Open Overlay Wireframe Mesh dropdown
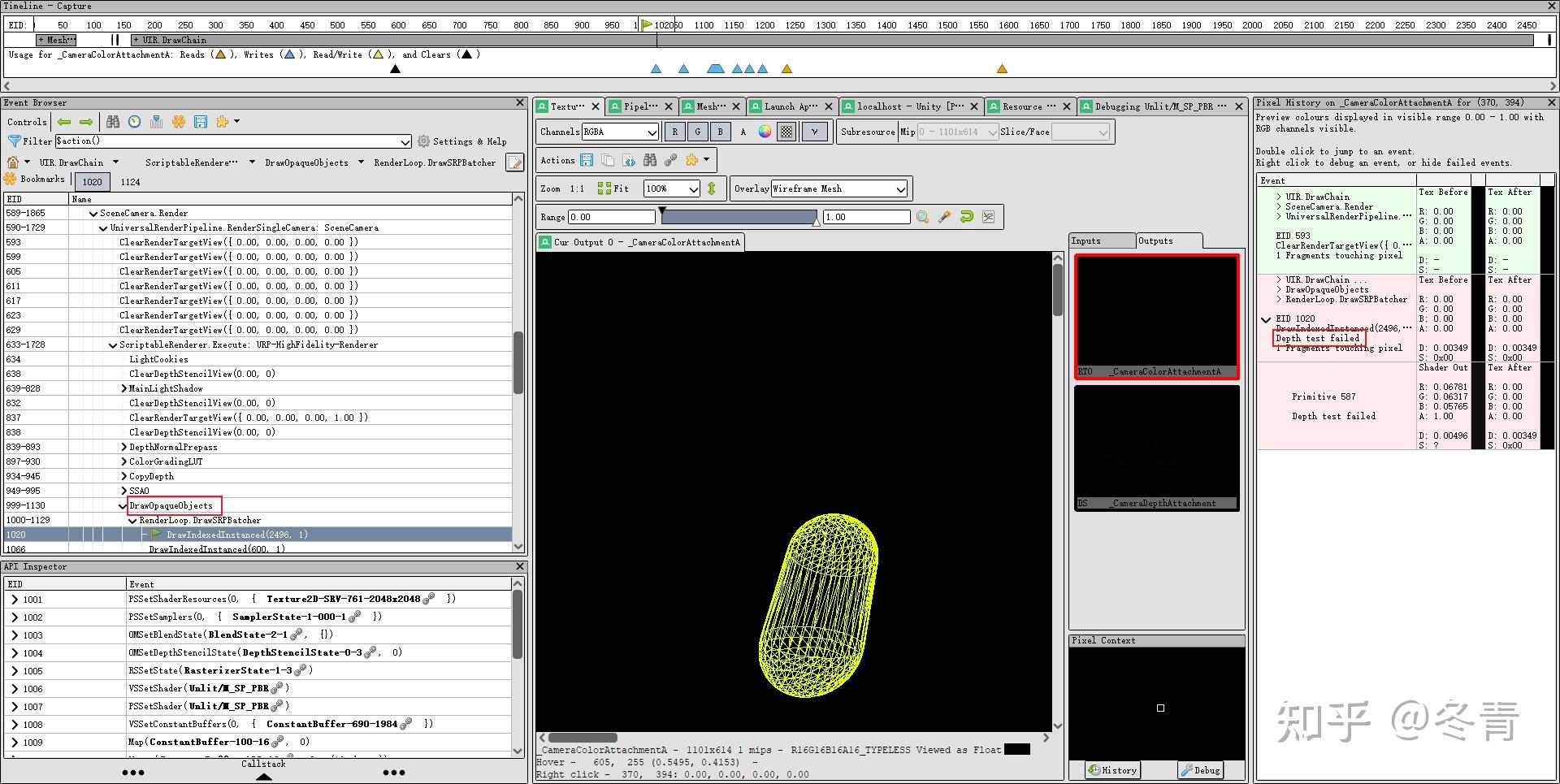The height and width of the screenshot is (784, 1560). (839, 188)
